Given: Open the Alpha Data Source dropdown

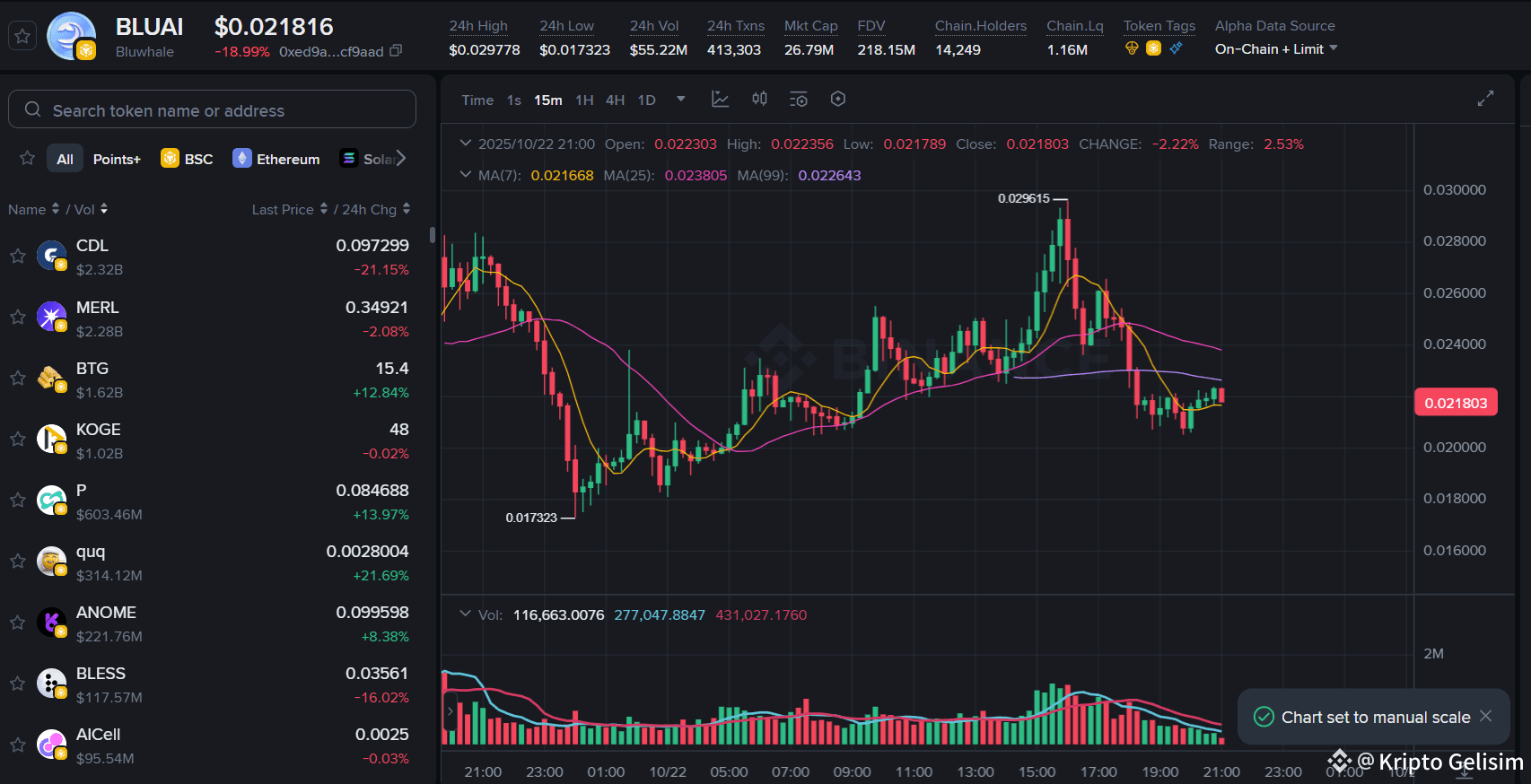Looking at the screenshot, I should (x=1275, y=48).
